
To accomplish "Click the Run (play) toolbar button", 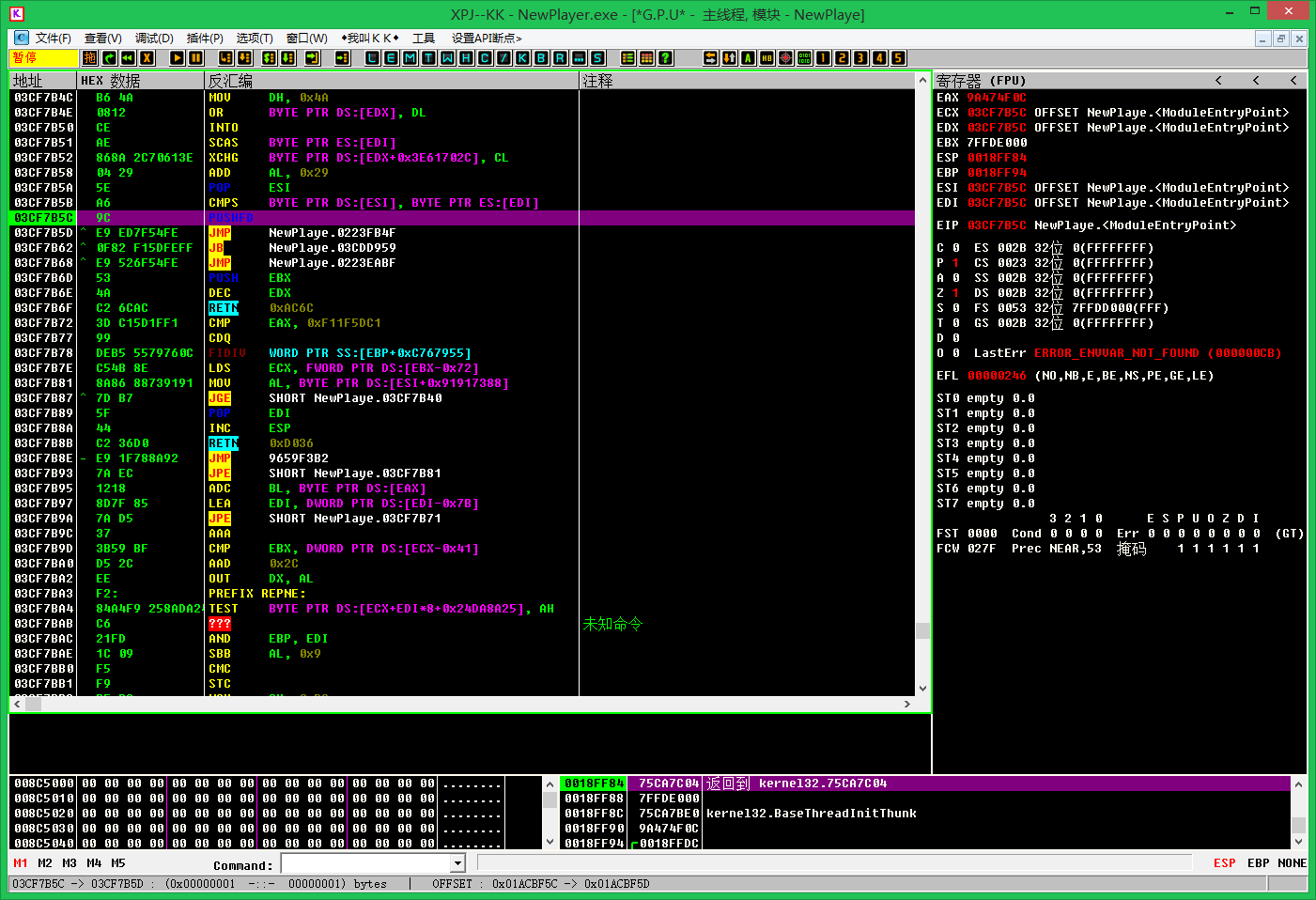I will coord(177,58).
